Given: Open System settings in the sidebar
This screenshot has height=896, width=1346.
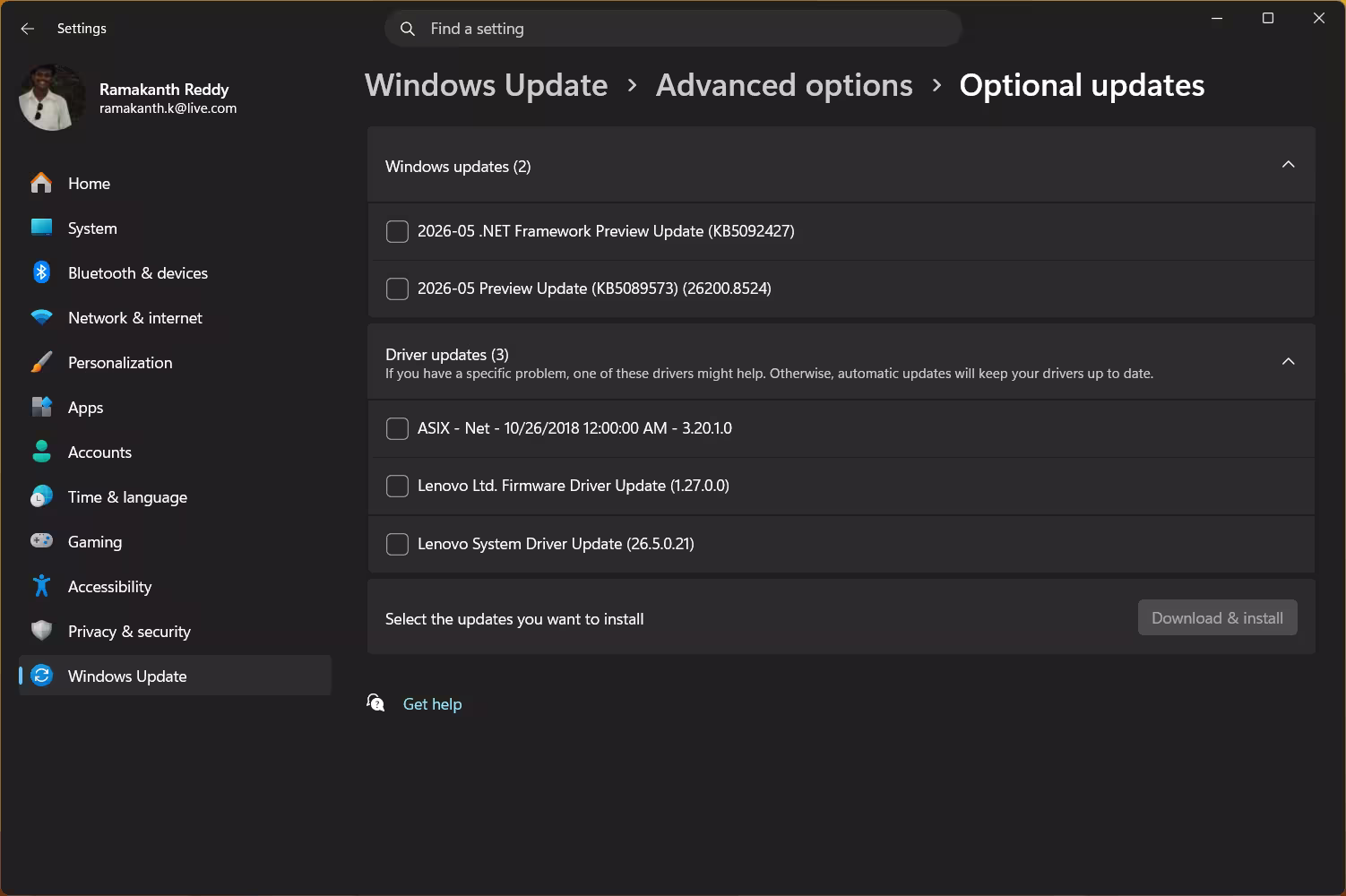Looking at the screenshot, I should click(175, 228).
